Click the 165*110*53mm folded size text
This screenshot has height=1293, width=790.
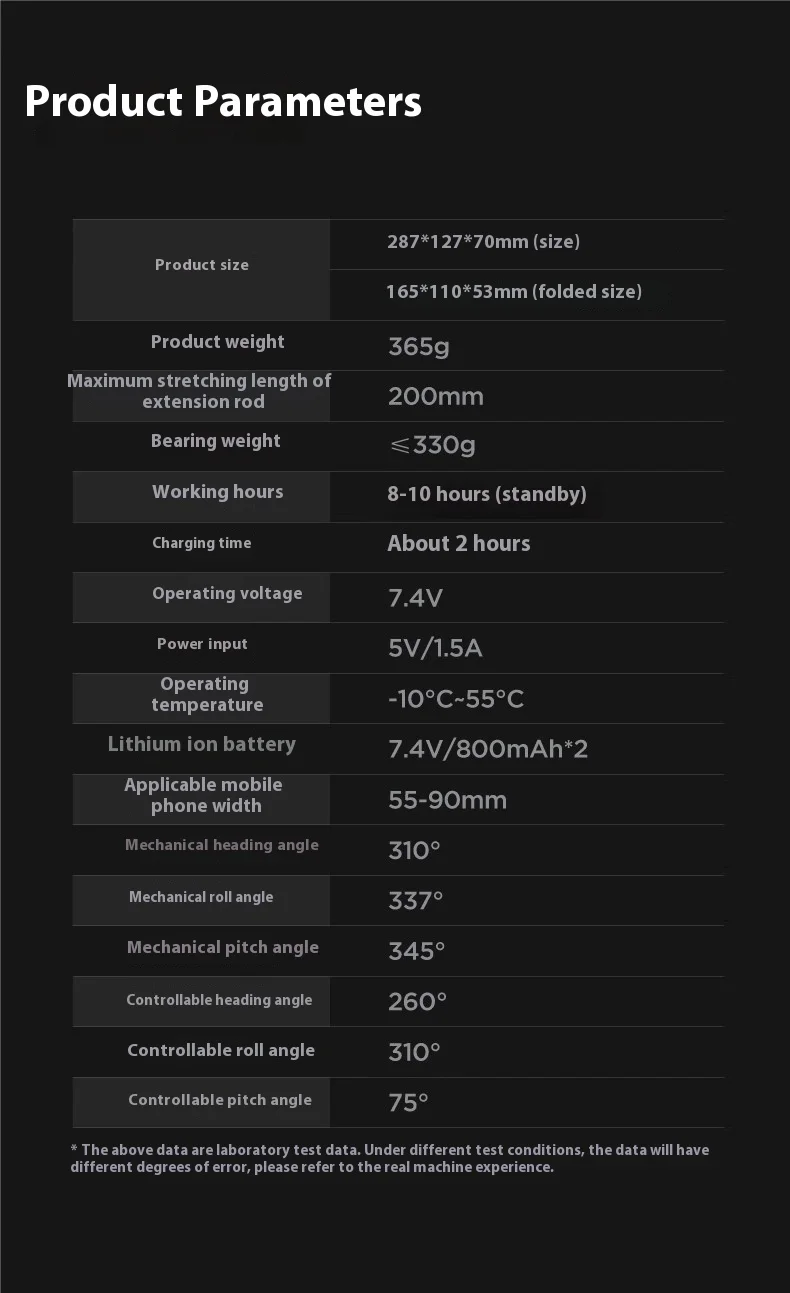click(514, 292)
